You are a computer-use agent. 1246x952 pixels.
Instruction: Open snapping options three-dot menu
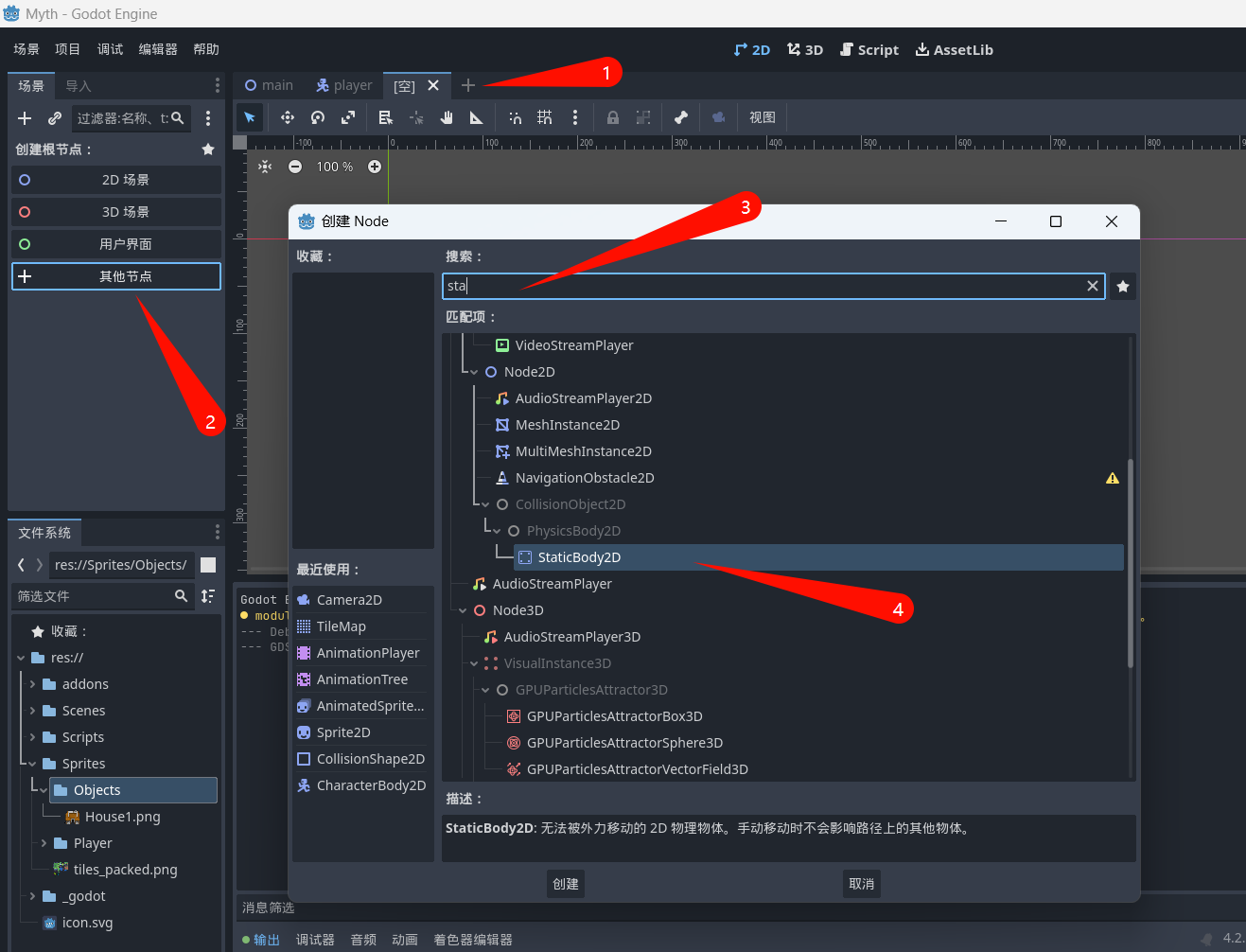click(575, 117)
